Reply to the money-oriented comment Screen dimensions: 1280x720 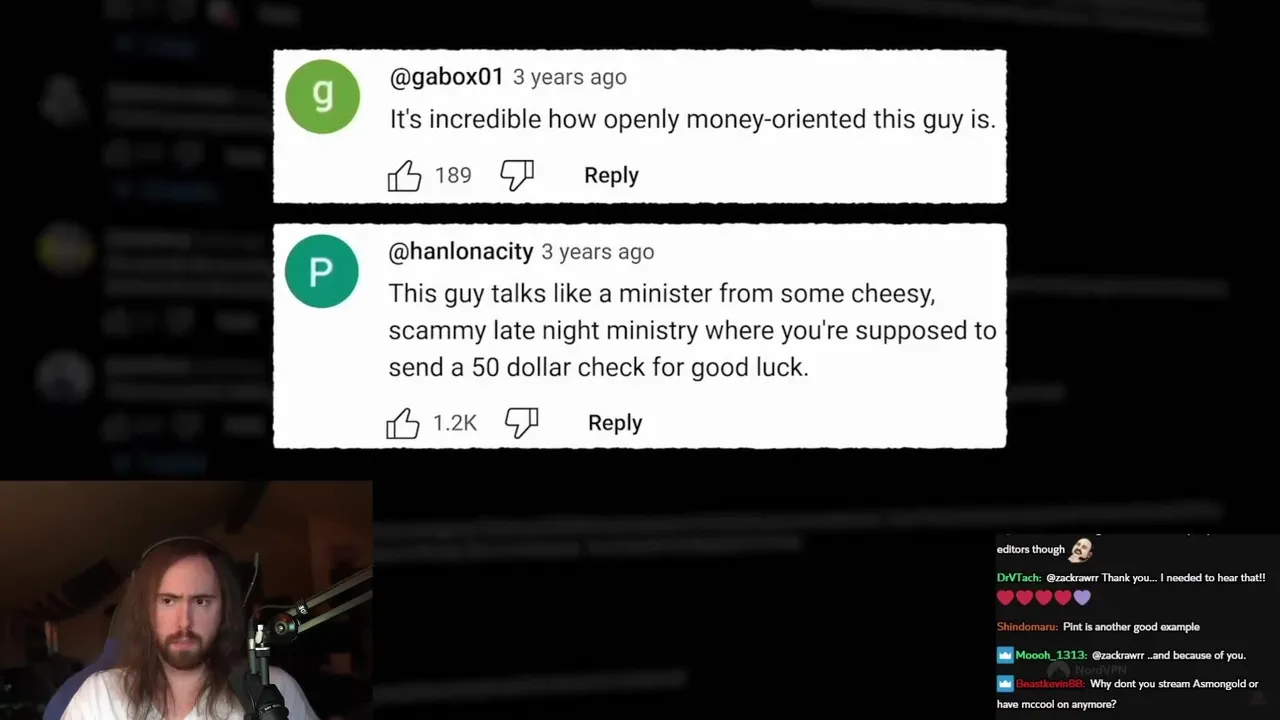pos(611,175)
